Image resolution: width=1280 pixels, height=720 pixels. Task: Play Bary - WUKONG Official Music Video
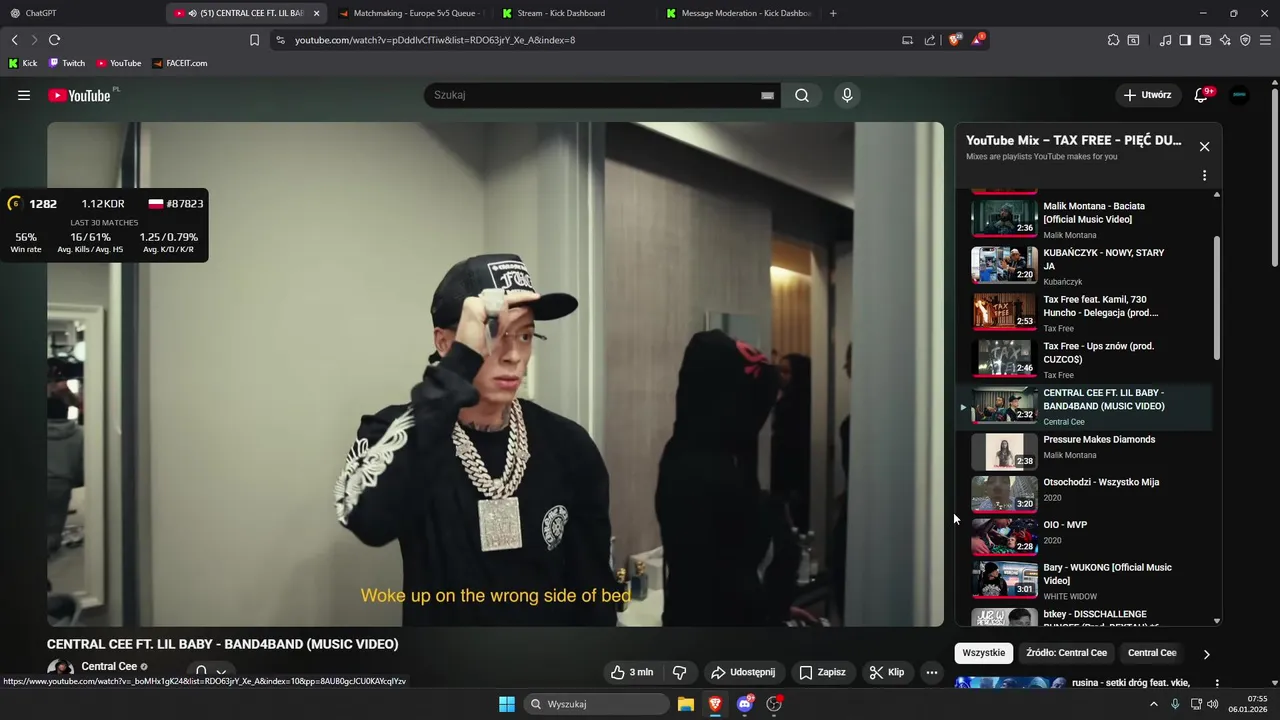click(x=1085, y=581)
